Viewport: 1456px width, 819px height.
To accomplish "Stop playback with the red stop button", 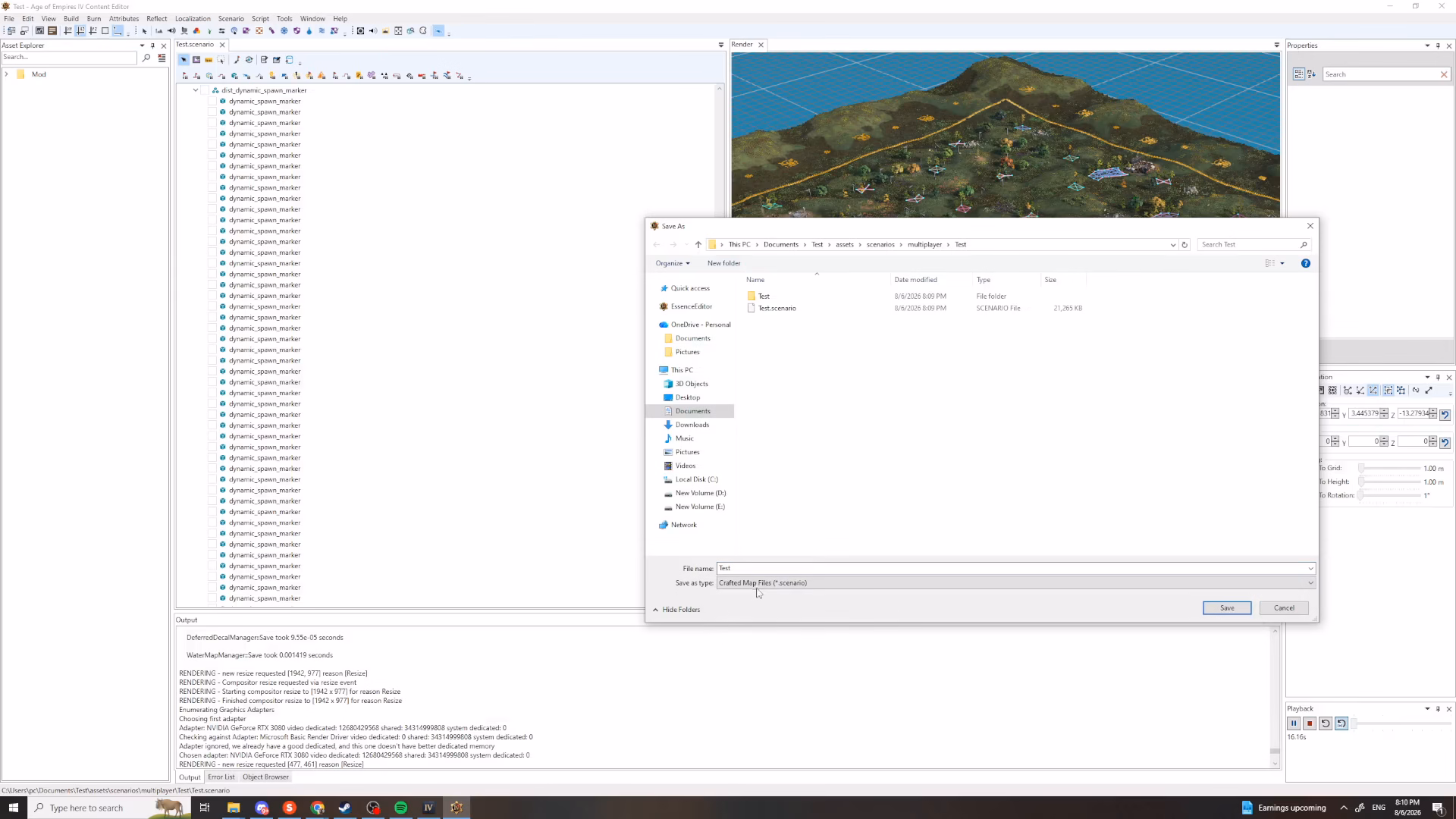I will 1310,723.
